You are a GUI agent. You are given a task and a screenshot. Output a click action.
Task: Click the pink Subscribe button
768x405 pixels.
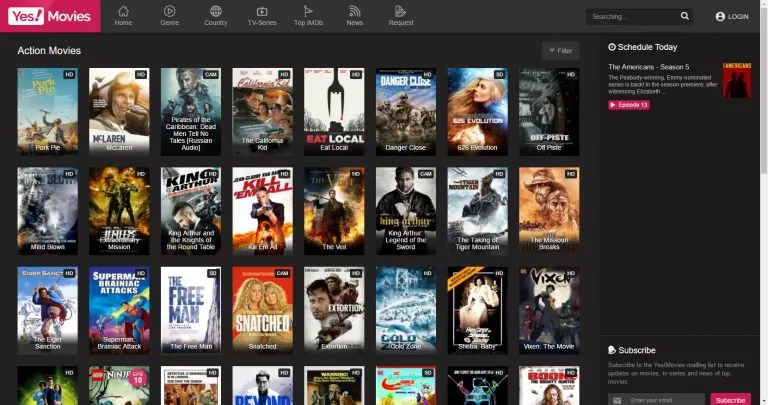(x=730, y=400)
